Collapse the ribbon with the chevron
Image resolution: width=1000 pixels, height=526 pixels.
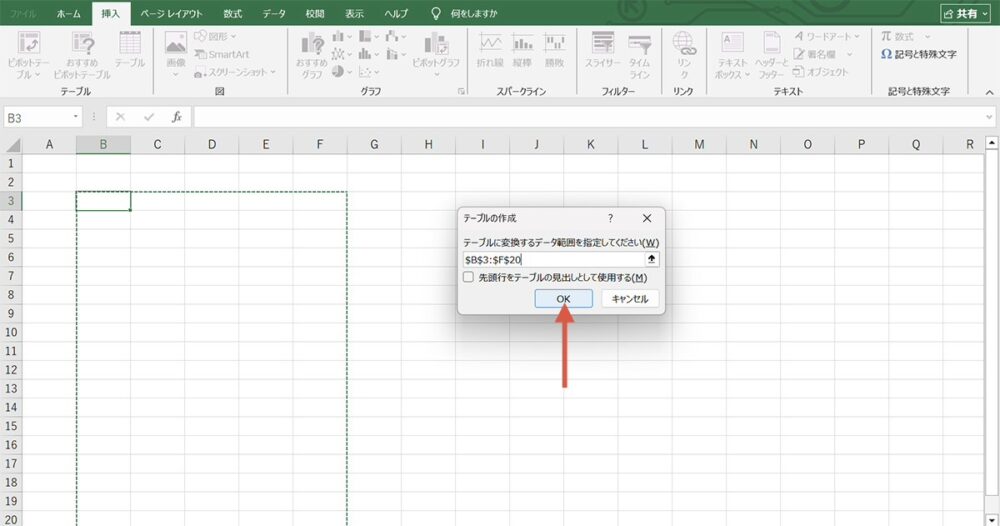(989, 92)
